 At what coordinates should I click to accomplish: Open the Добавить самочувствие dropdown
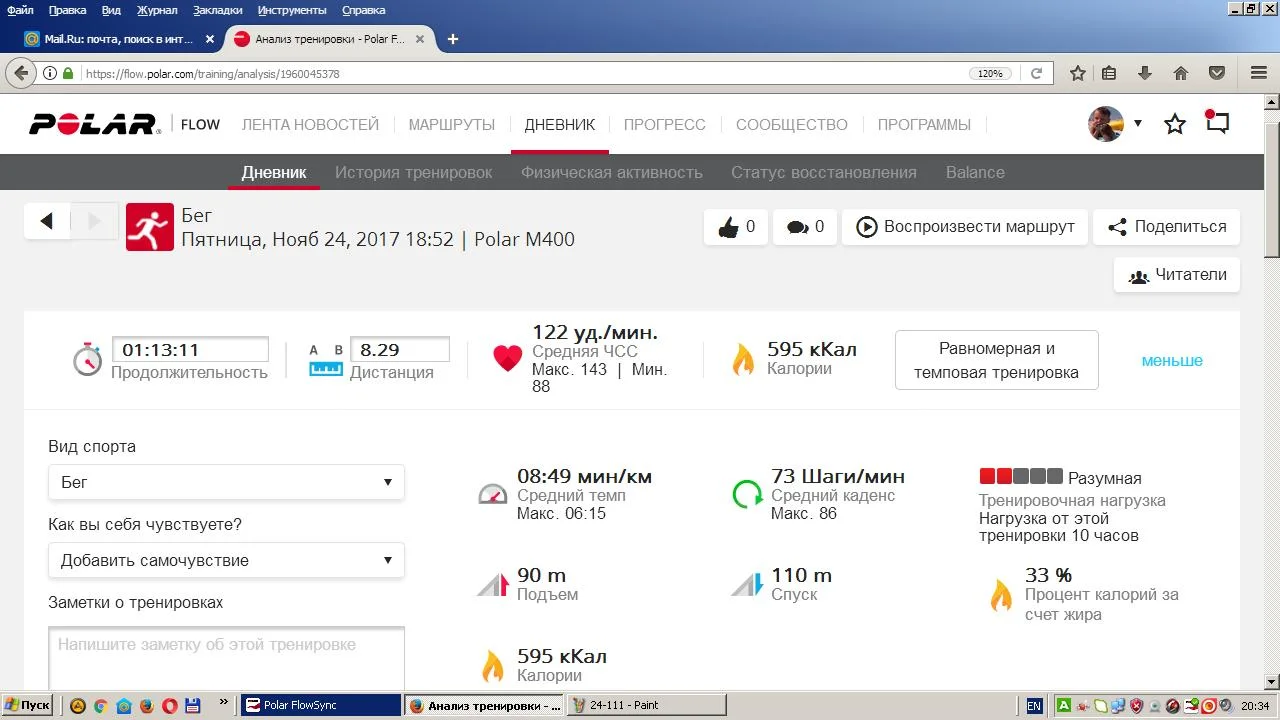pyautogui.click(x=226, y=560)
